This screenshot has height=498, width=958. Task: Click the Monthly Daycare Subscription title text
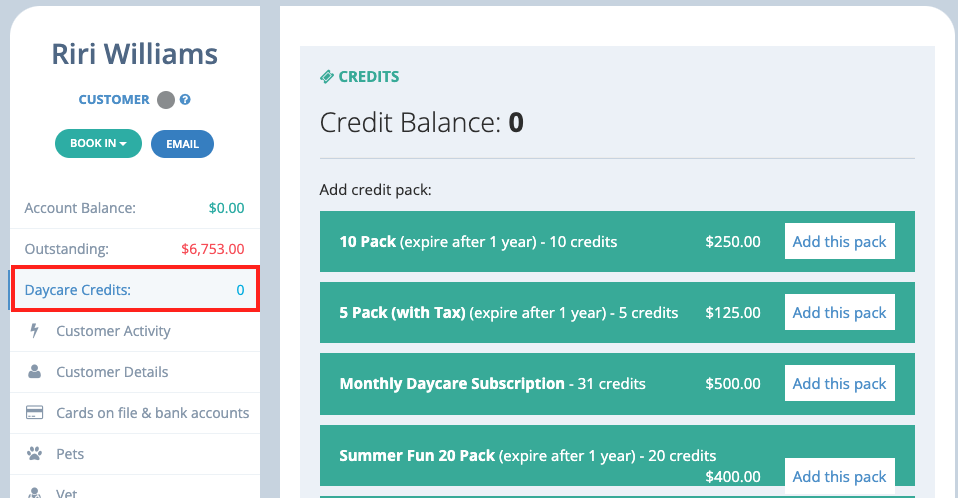[452, 383]
